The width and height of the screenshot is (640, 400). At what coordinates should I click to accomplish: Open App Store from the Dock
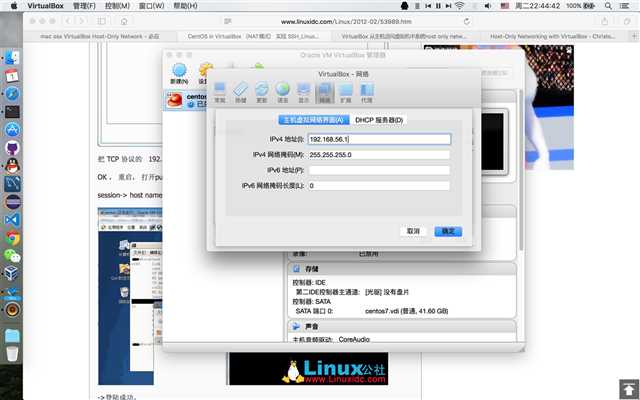pos(12,129)
